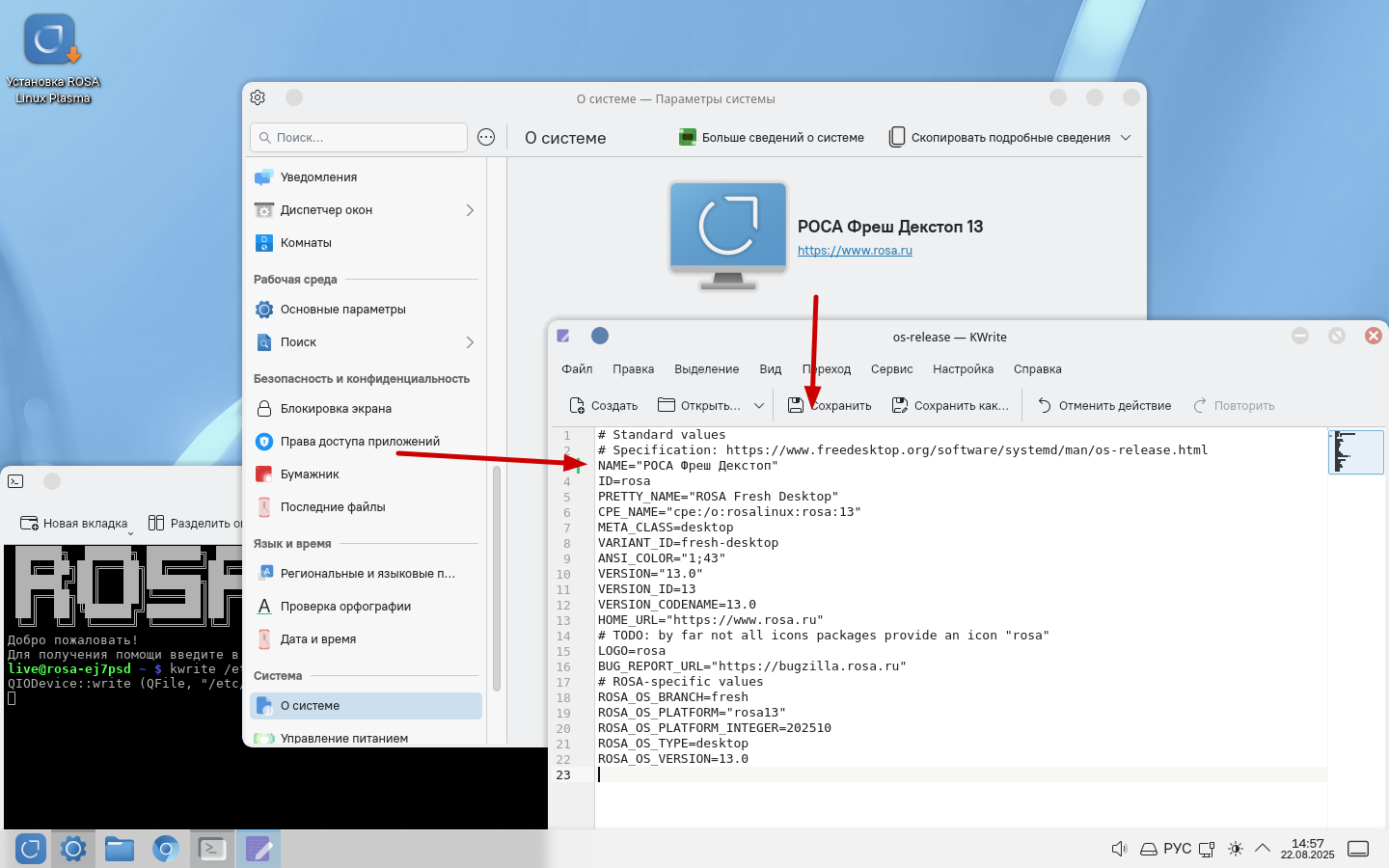Viewport: 1389px width, 868px height.
Task: Click Новая вкладка in the terminal
Action: (74, 524)
